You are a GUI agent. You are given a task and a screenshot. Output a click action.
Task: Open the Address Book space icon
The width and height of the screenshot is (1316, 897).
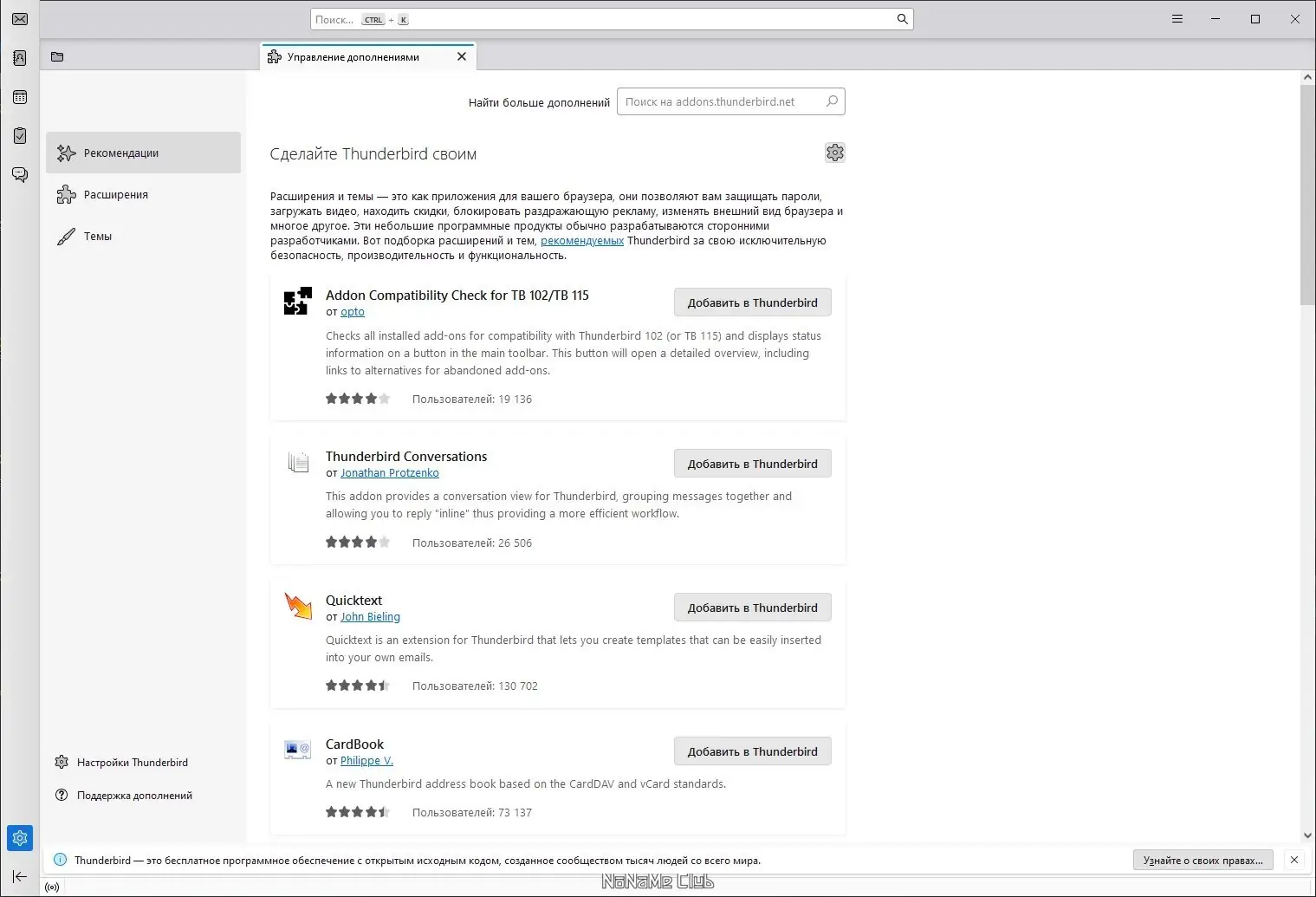click(x=20, y=58)
